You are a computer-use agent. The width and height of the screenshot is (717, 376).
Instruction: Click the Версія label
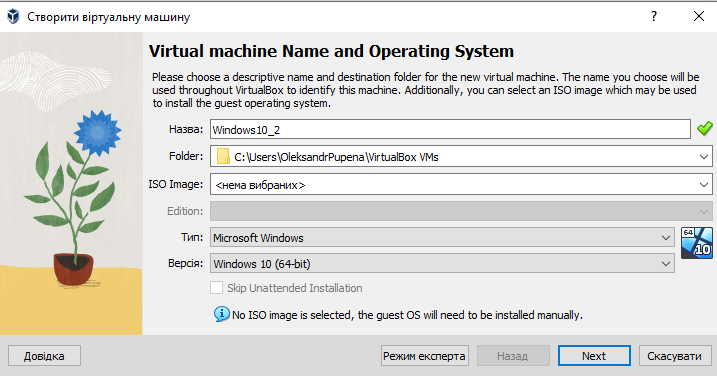click(186, 263)
